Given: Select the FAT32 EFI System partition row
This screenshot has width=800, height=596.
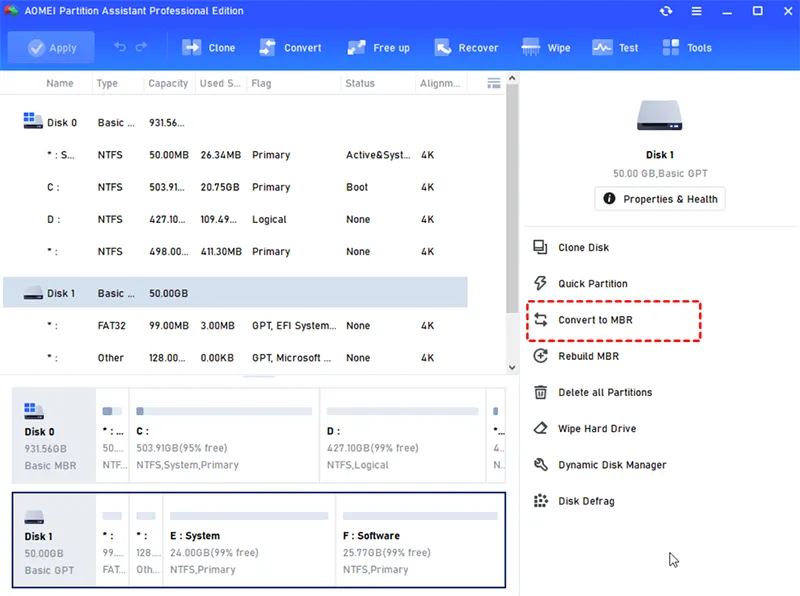Looking at the screenshot, I should click(x=235, y=326).
